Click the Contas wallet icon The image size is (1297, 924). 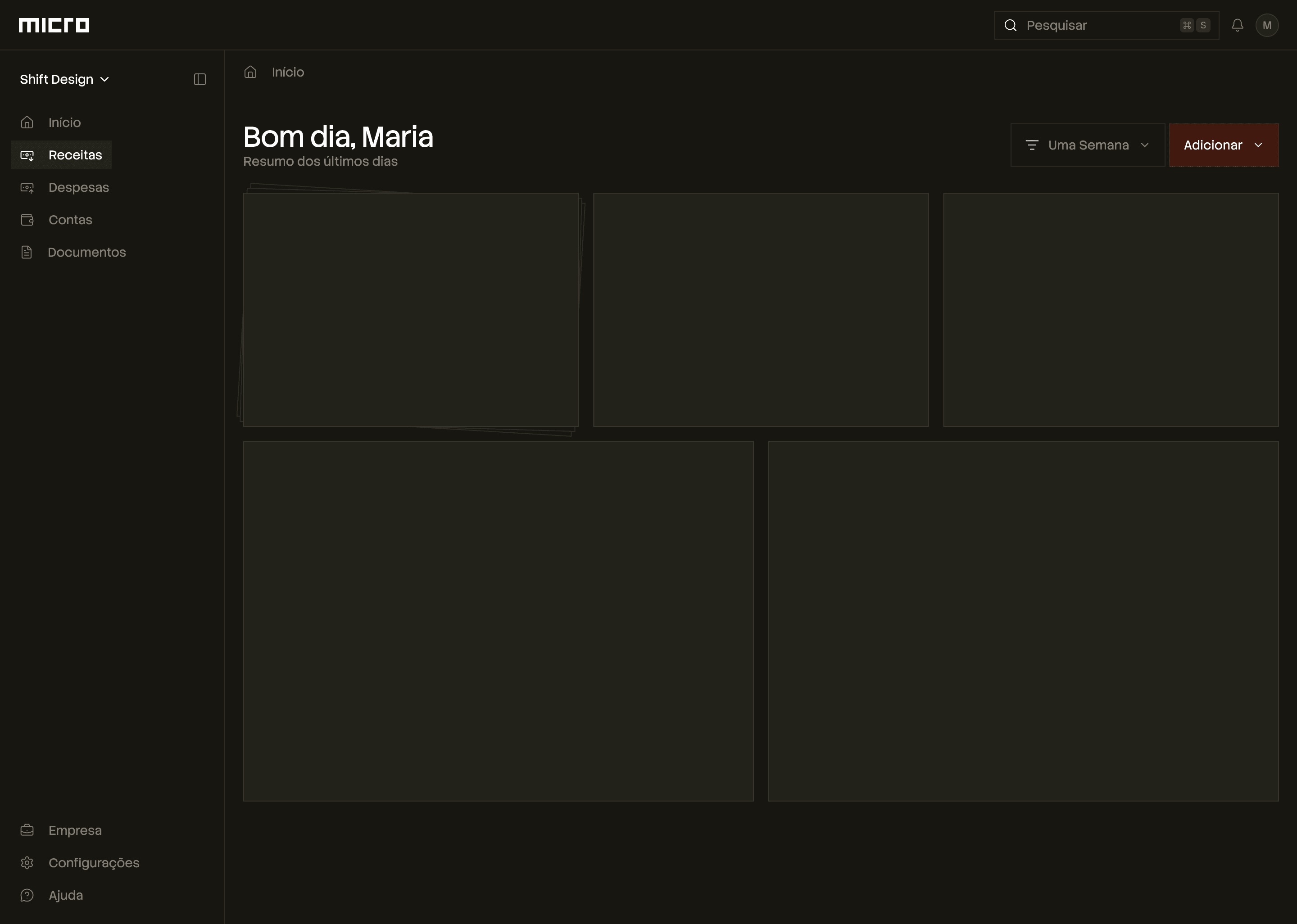27,220
